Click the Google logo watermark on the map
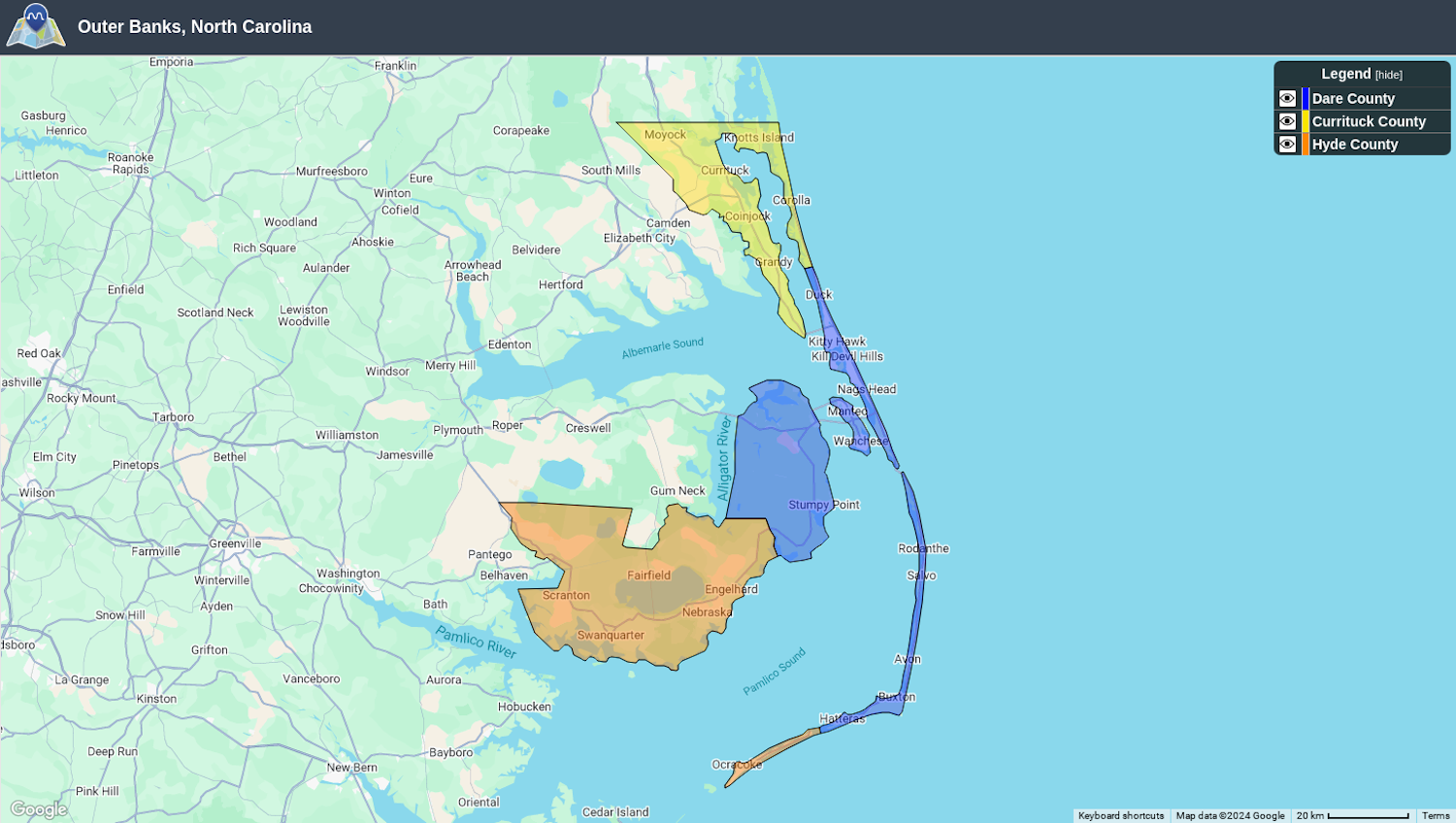1456x823 pixels. pyautogui.click(x=38, y=808)
